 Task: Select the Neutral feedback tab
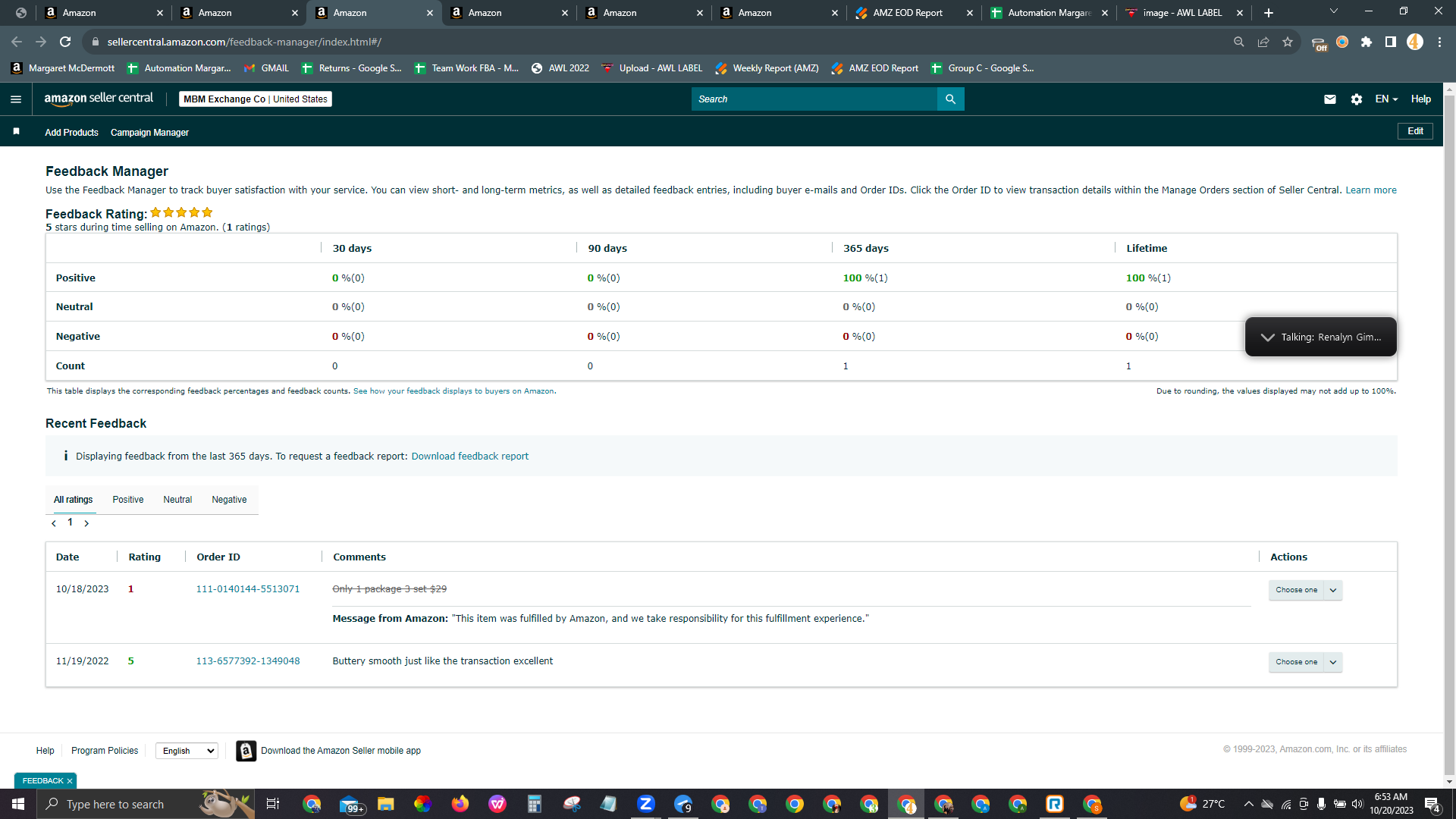tap(177, 500)
